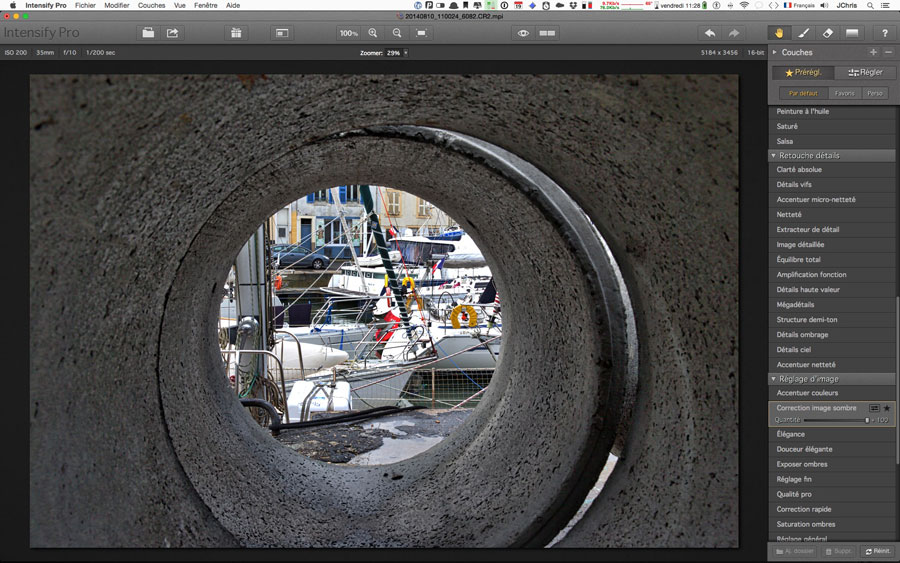Apply the Netteté preset
The width and height of the screenshot is (900, 563).
pos(832,214)
